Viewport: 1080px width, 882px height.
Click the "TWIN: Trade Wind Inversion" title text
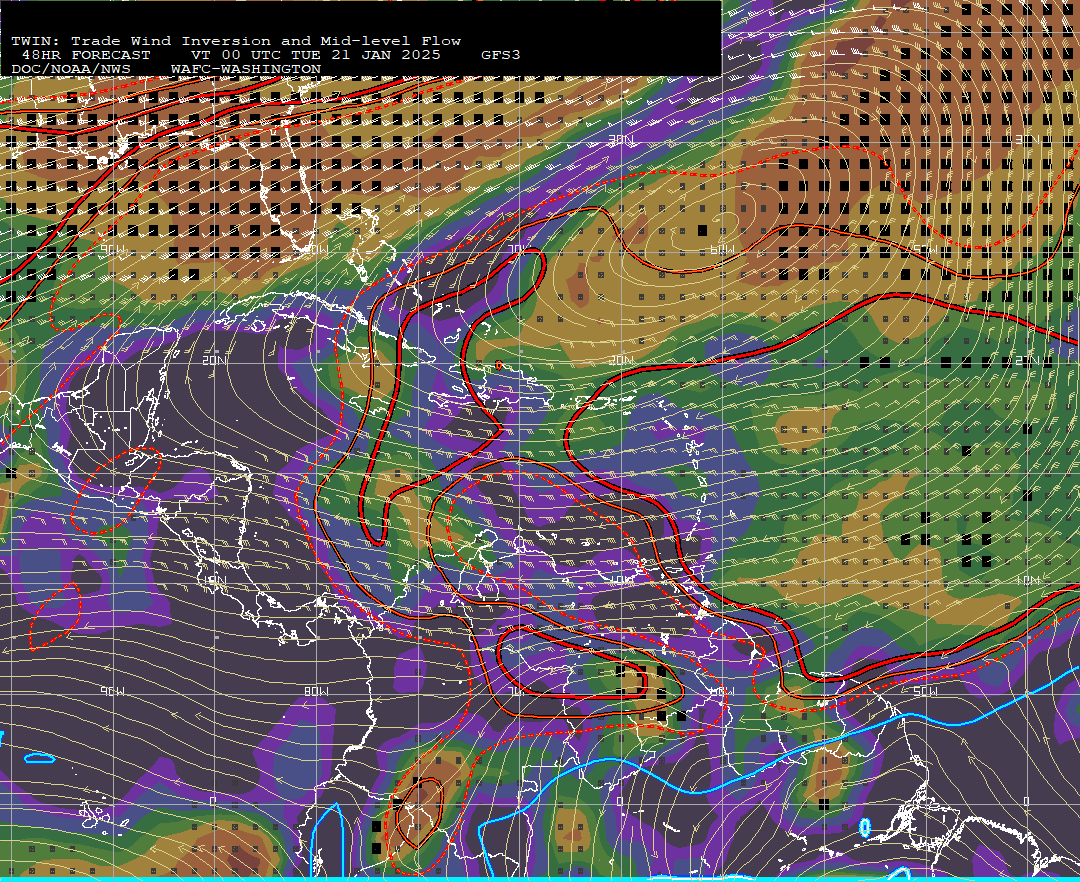click(142, 41)
